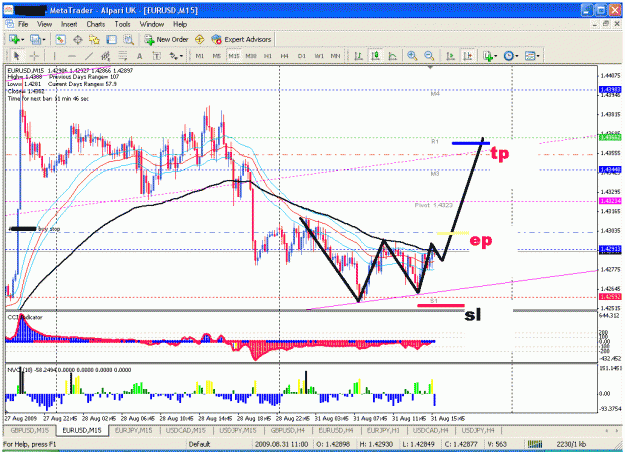Toggle chart auto scroll
This screenshot has width=625, height=452.
coord(450,56)
